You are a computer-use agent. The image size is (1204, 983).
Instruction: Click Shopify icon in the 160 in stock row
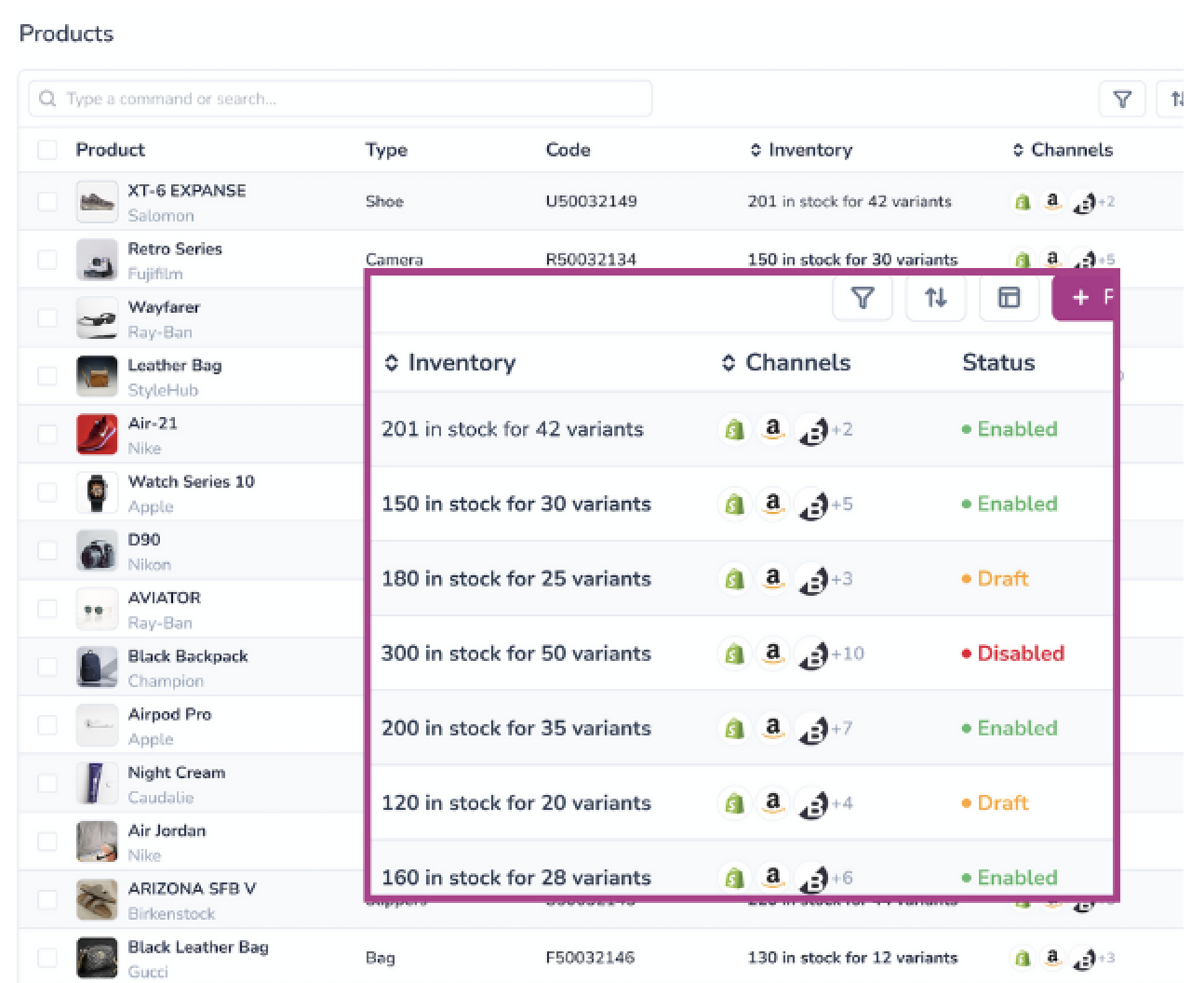pyautogui.click(x=734, y=878)
